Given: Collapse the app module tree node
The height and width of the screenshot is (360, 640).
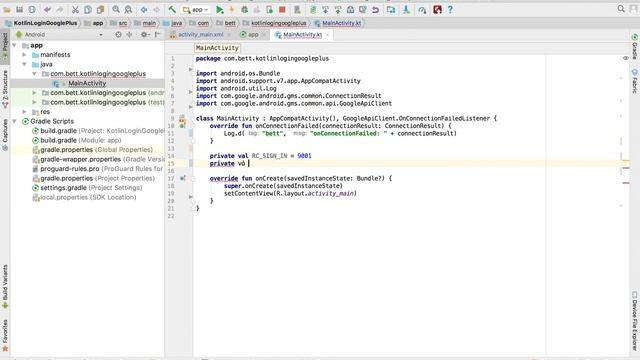Looking at the screenshot, I should (x=15, y=45).
